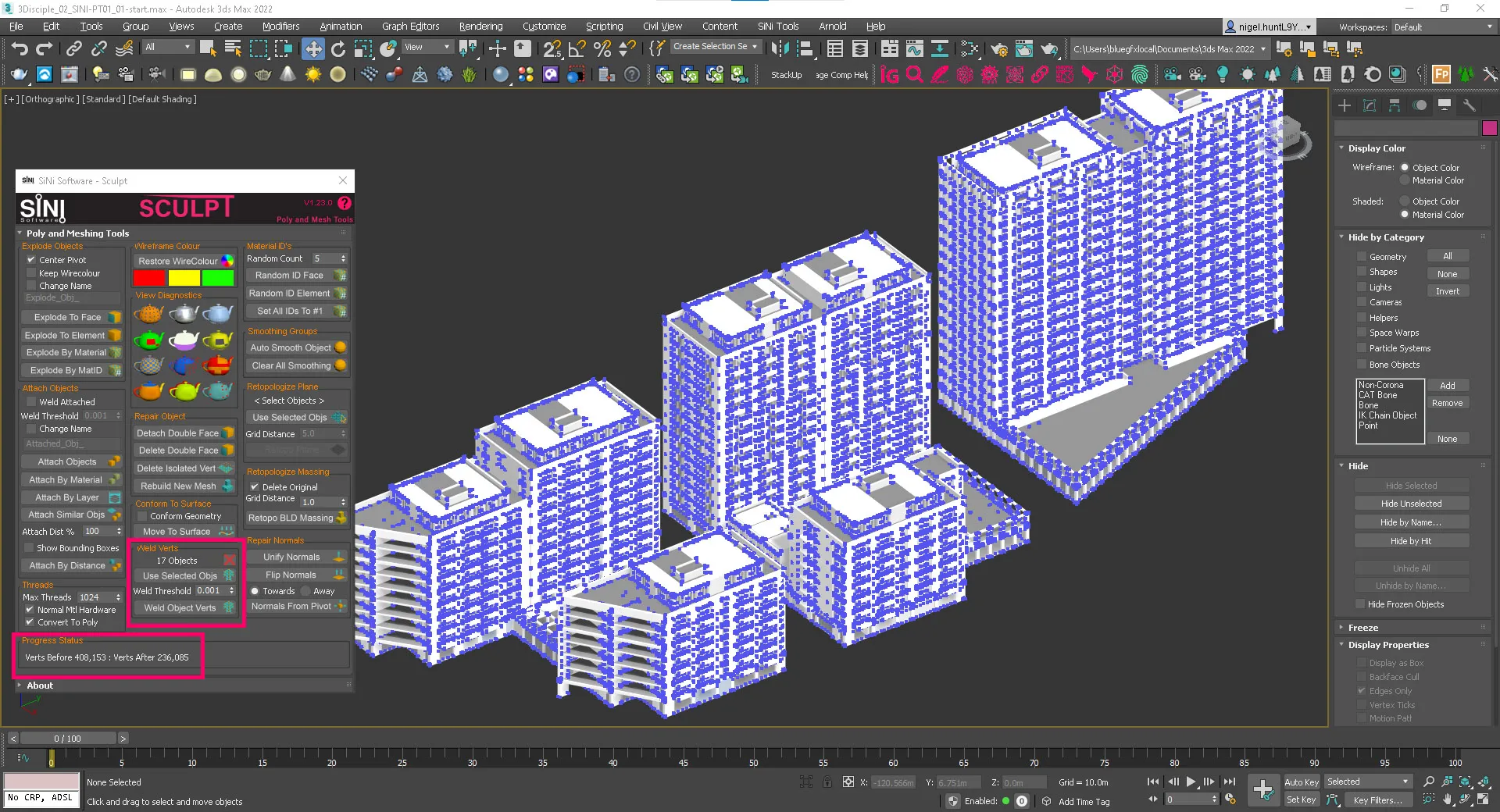The width and height of the screenshot is (1500, 812).
Task: Click the Play Animation button
Action: click(1191, 782)
